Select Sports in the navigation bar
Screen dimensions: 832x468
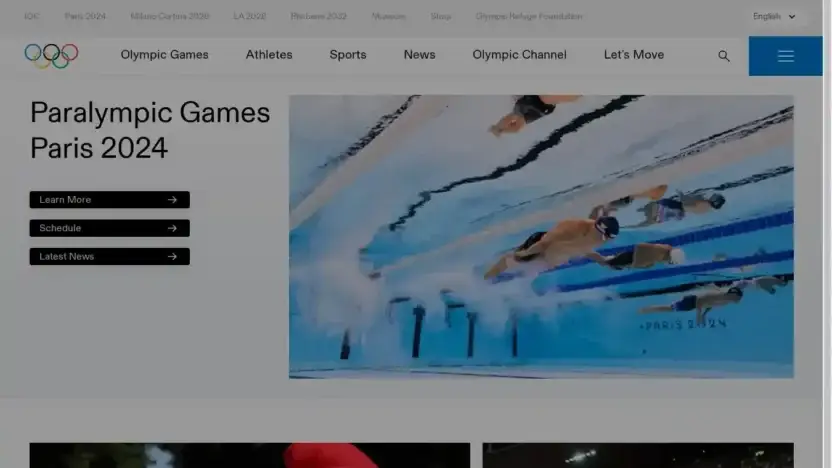[x=348, y=55]
